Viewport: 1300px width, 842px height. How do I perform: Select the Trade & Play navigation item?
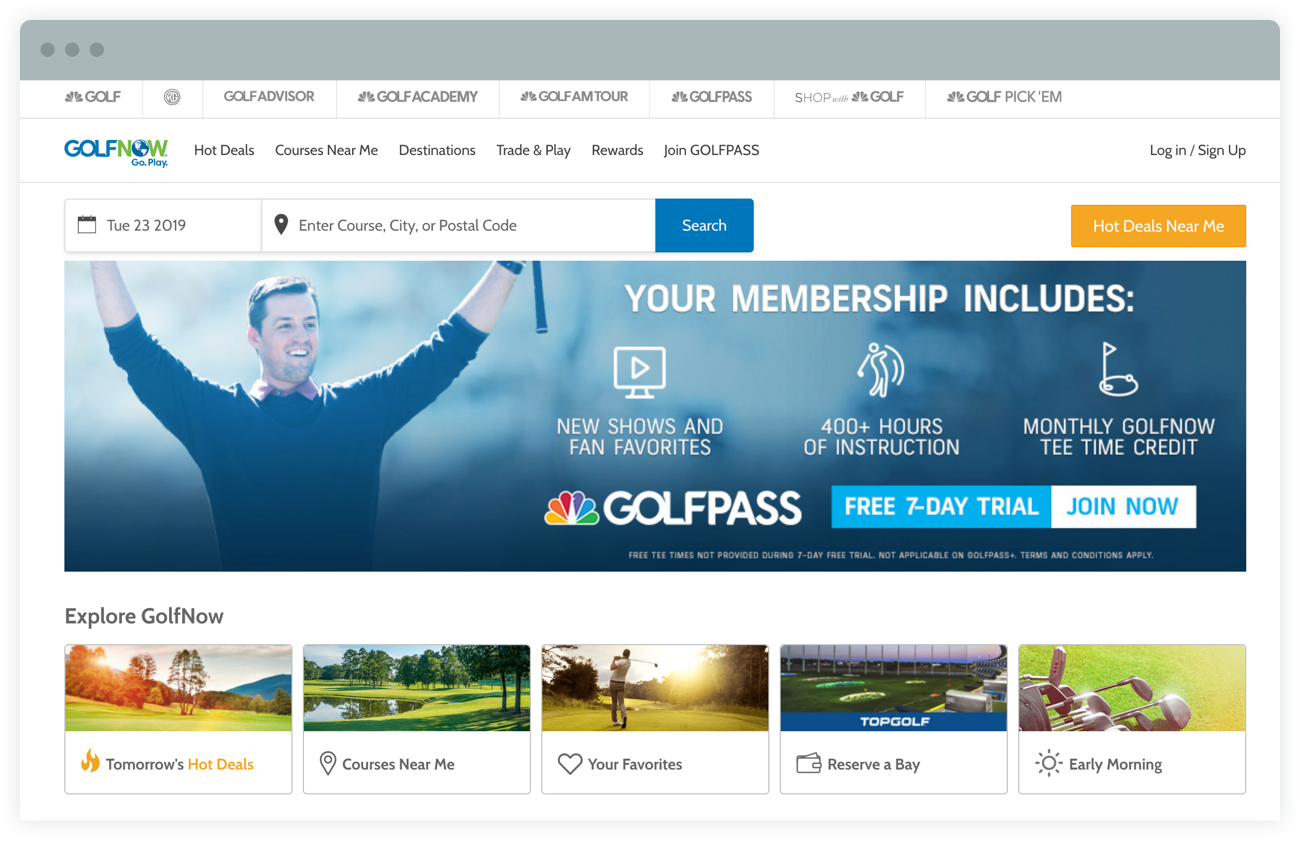click(533, 150)
